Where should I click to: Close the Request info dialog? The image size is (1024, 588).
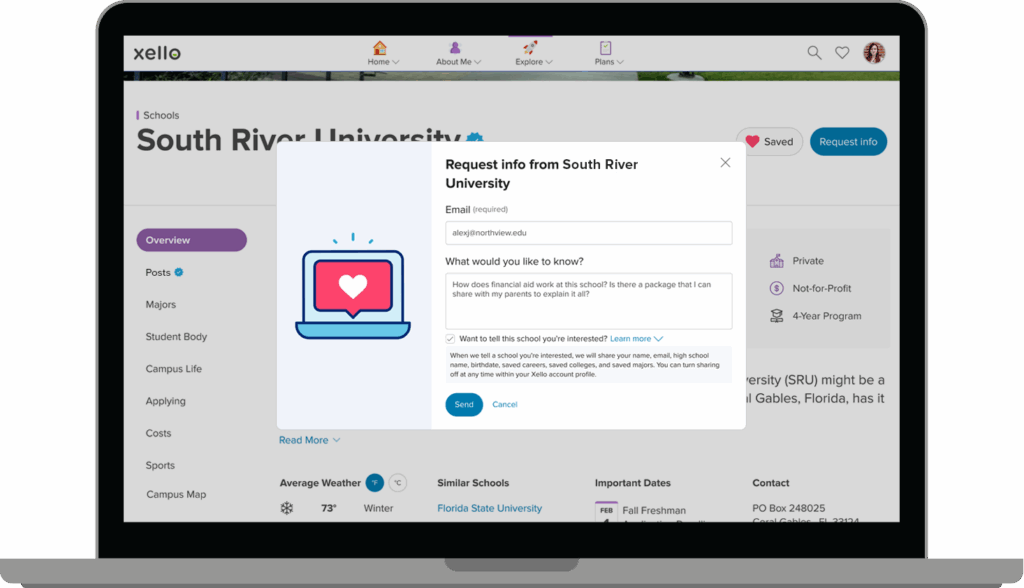point(725,163)
